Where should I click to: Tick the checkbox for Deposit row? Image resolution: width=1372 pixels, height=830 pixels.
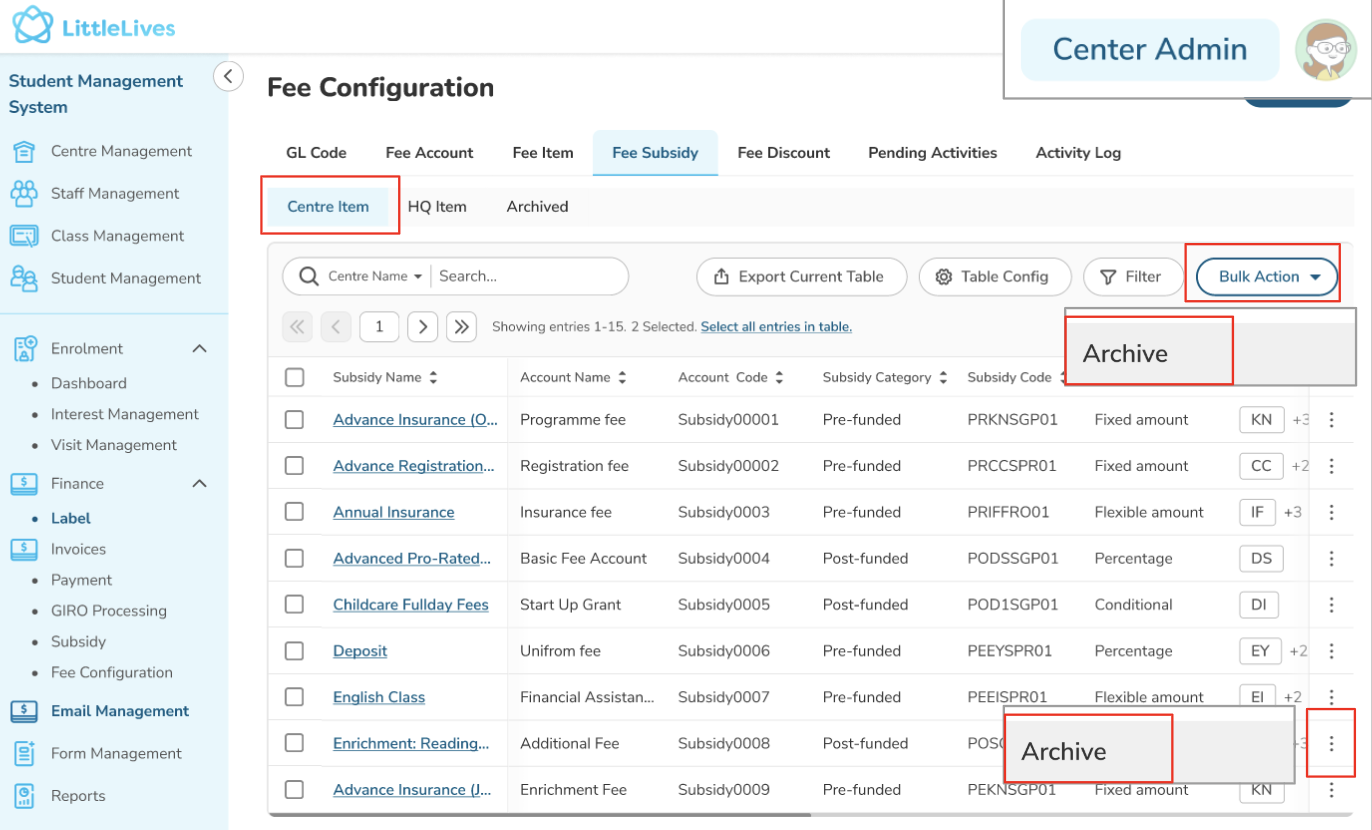[294, 651]
